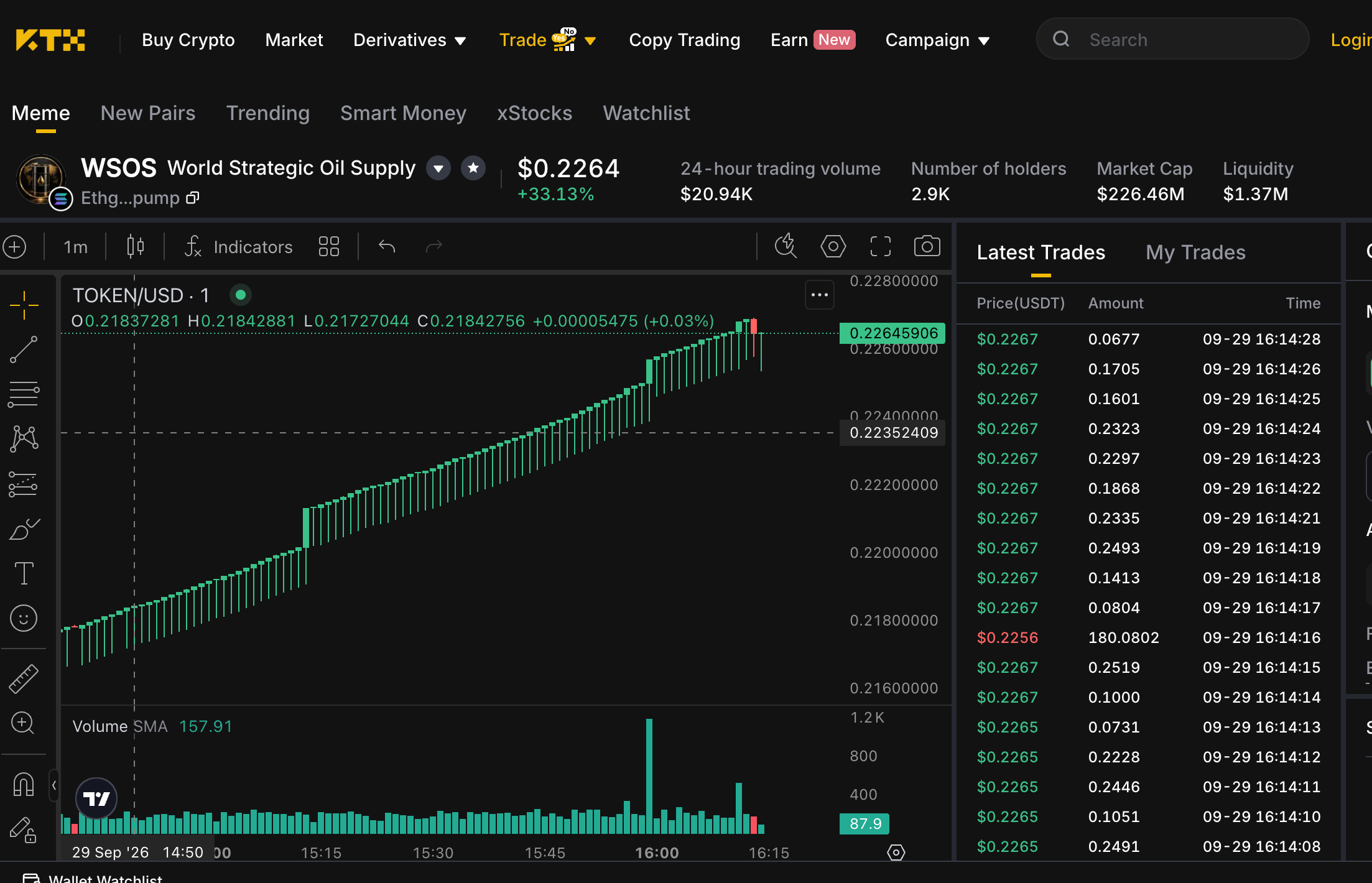Change the 1m chart interval
1372x883 pixels.
pos(76,247)
